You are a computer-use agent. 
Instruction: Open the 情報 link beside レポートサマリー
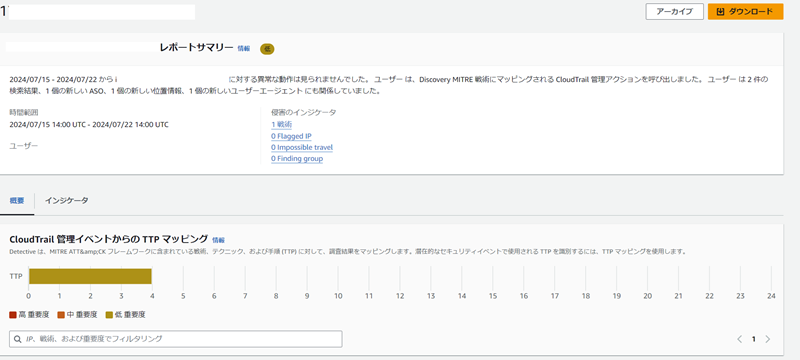244,48
